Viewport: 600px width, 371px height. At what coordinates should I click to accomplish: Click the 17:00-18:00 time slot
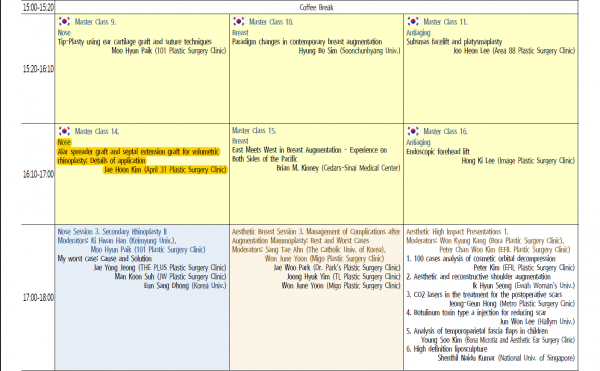38,298
